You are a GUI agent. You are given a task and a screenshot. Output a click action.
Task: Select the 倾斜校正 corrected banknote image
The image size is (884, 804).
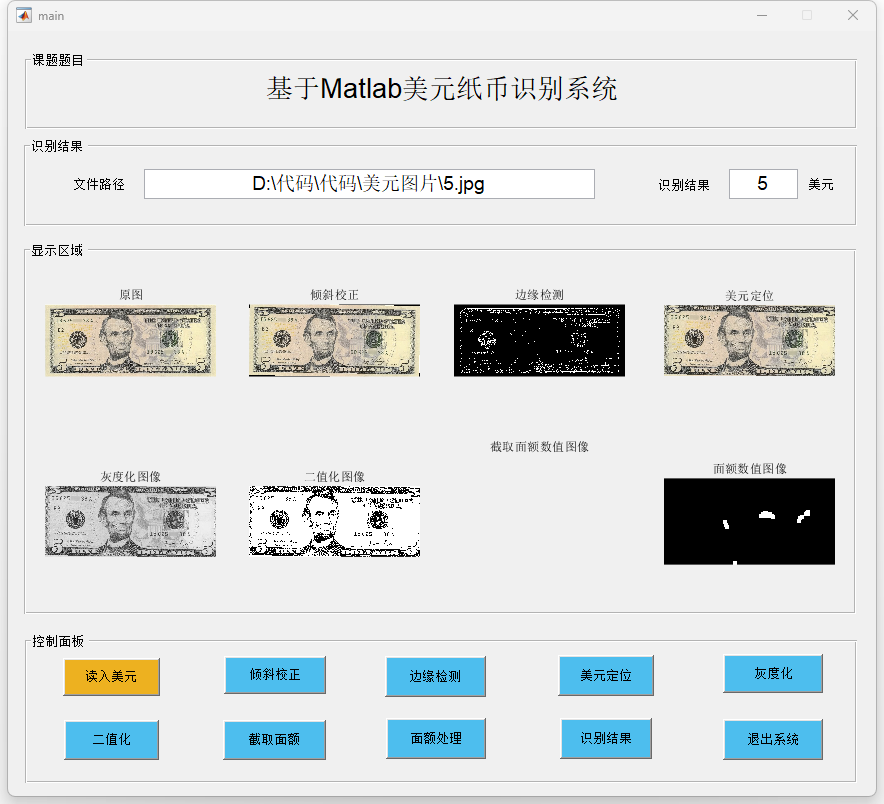(x=334, y=341)
